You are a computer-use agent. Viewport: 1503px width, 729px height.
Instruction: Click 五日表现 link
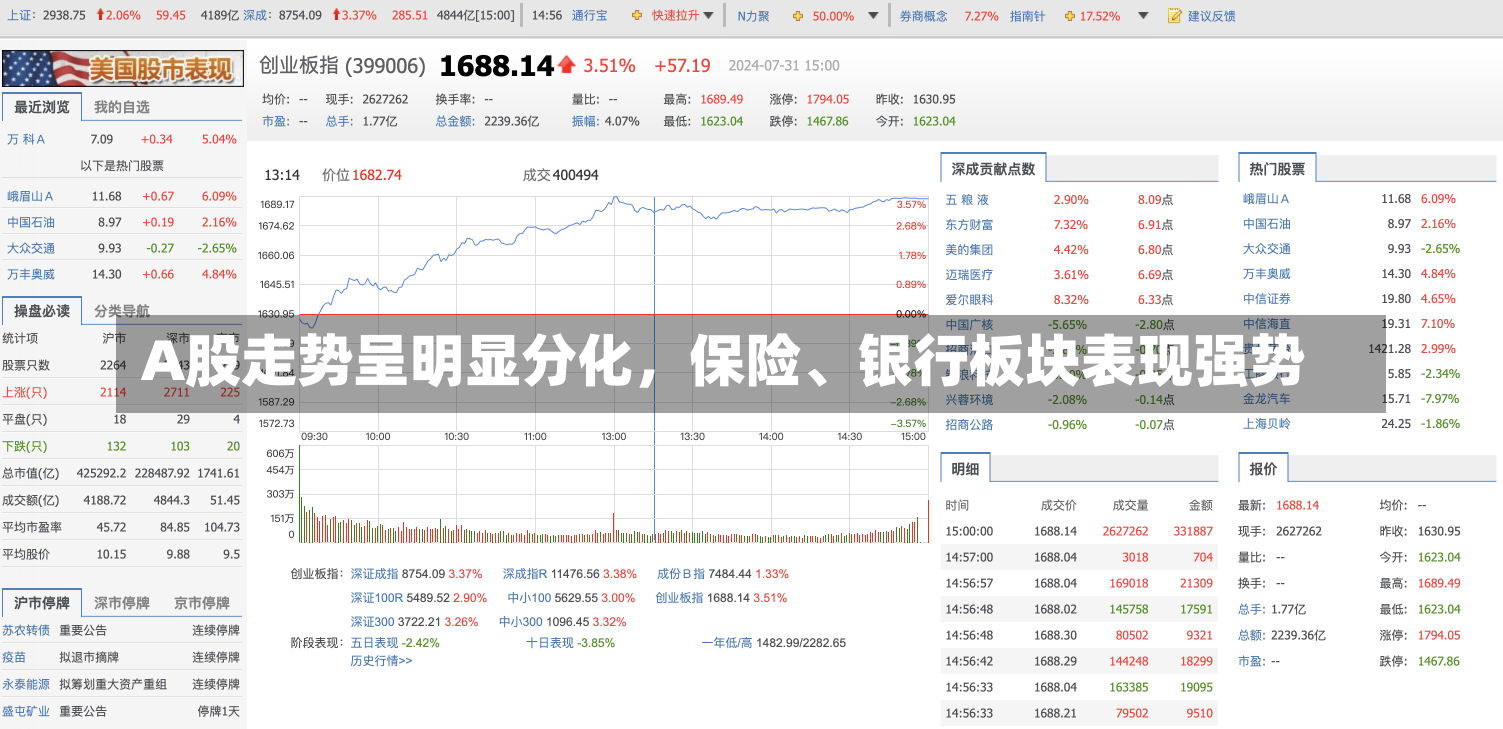tap(374, 643)
